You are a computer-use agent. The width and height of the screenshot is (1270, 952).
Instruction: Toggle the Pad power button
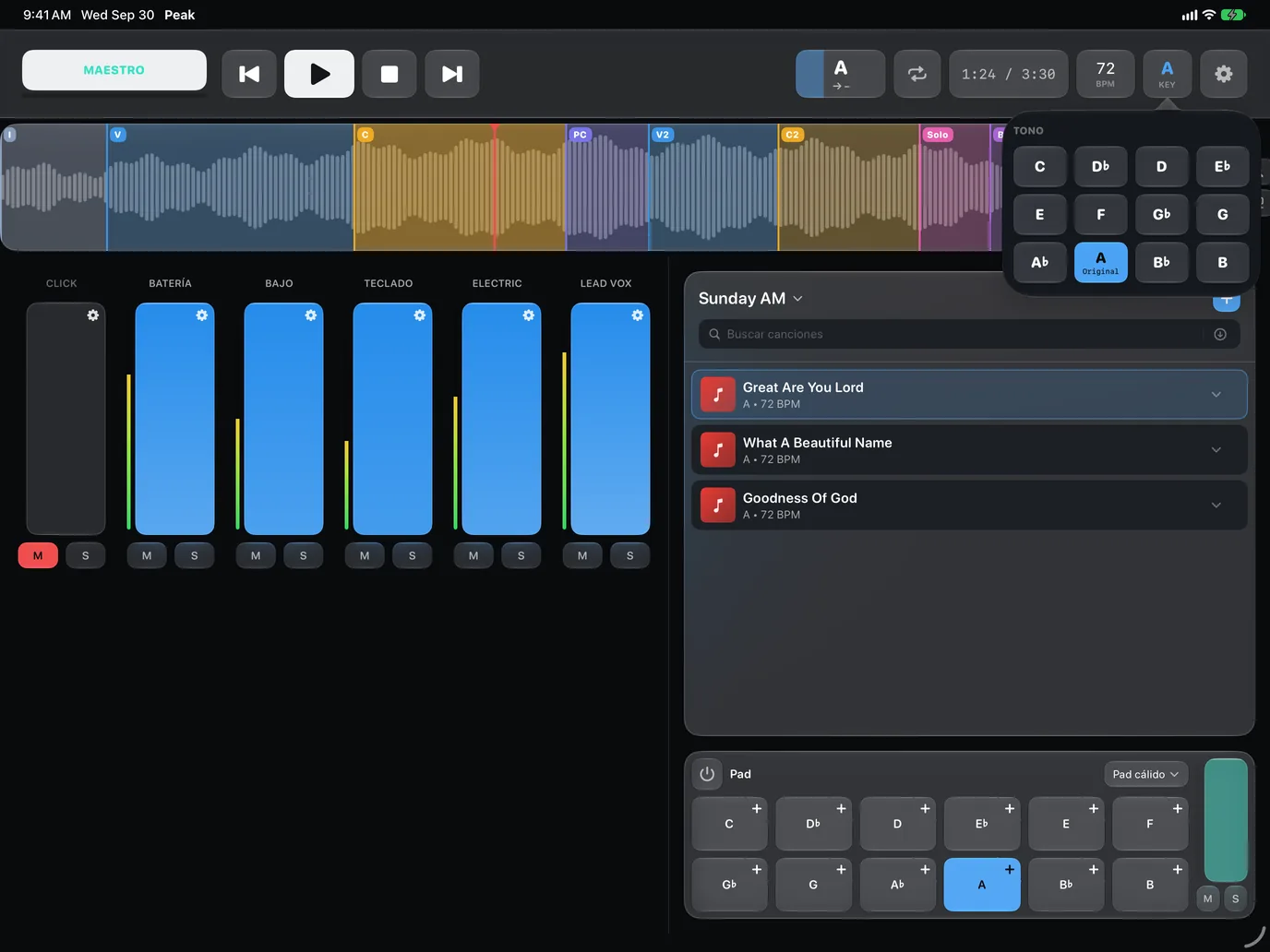[x=707, y=774]
